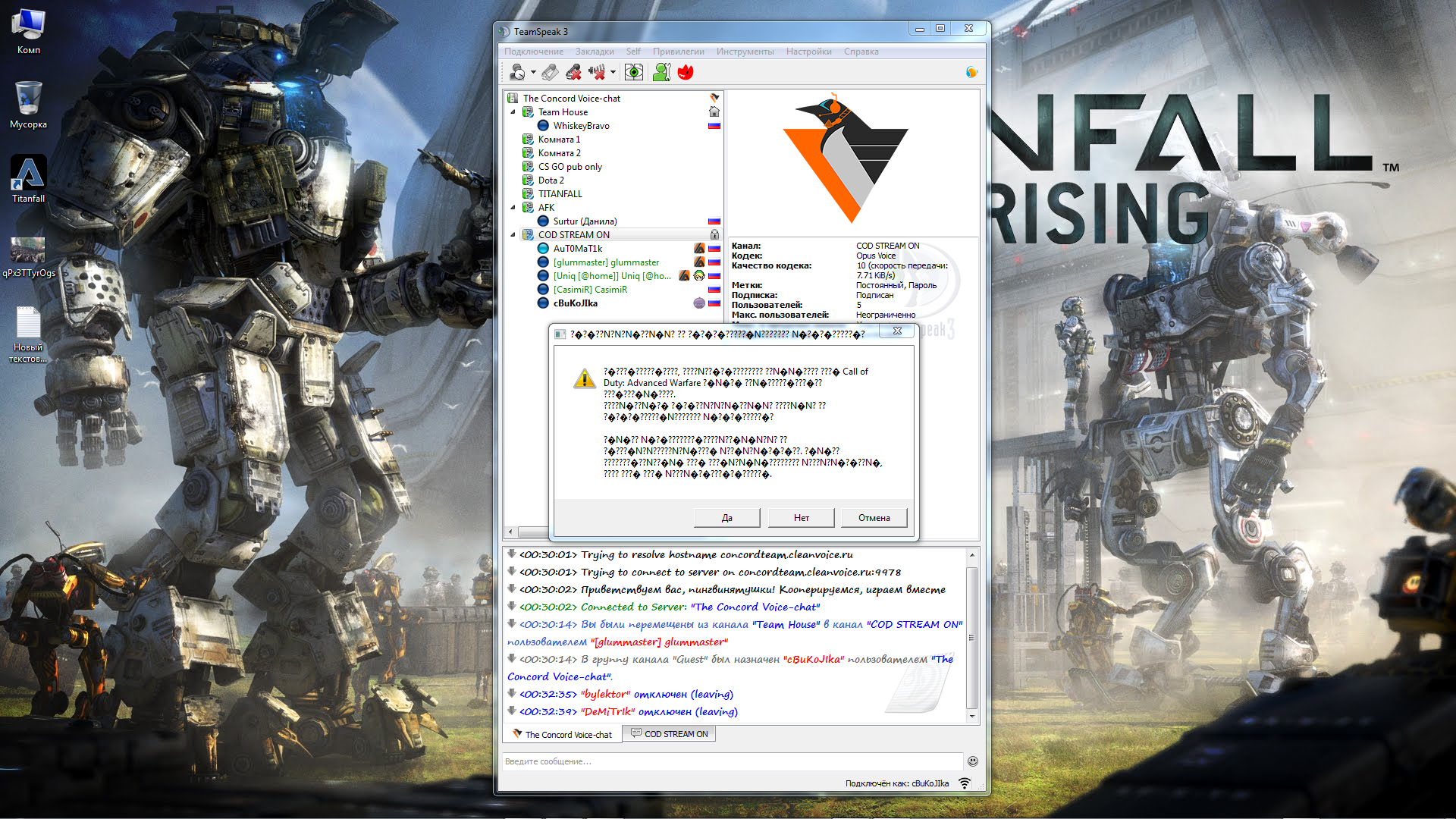Click the channel tree horizontal scroll-left arrow
Screen dimensions: 1456x819
(511, 532)
